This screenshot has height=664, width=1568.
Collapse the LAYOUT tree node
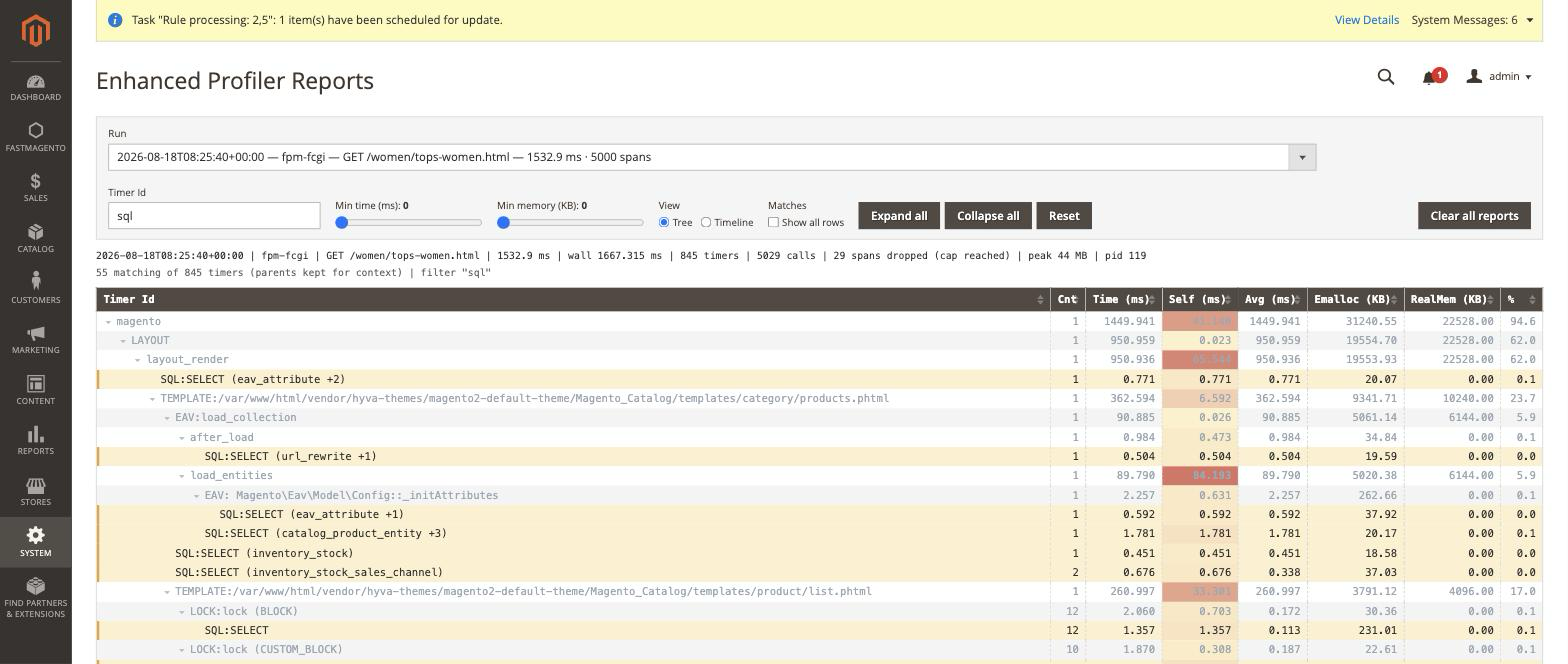coord(123,341)
